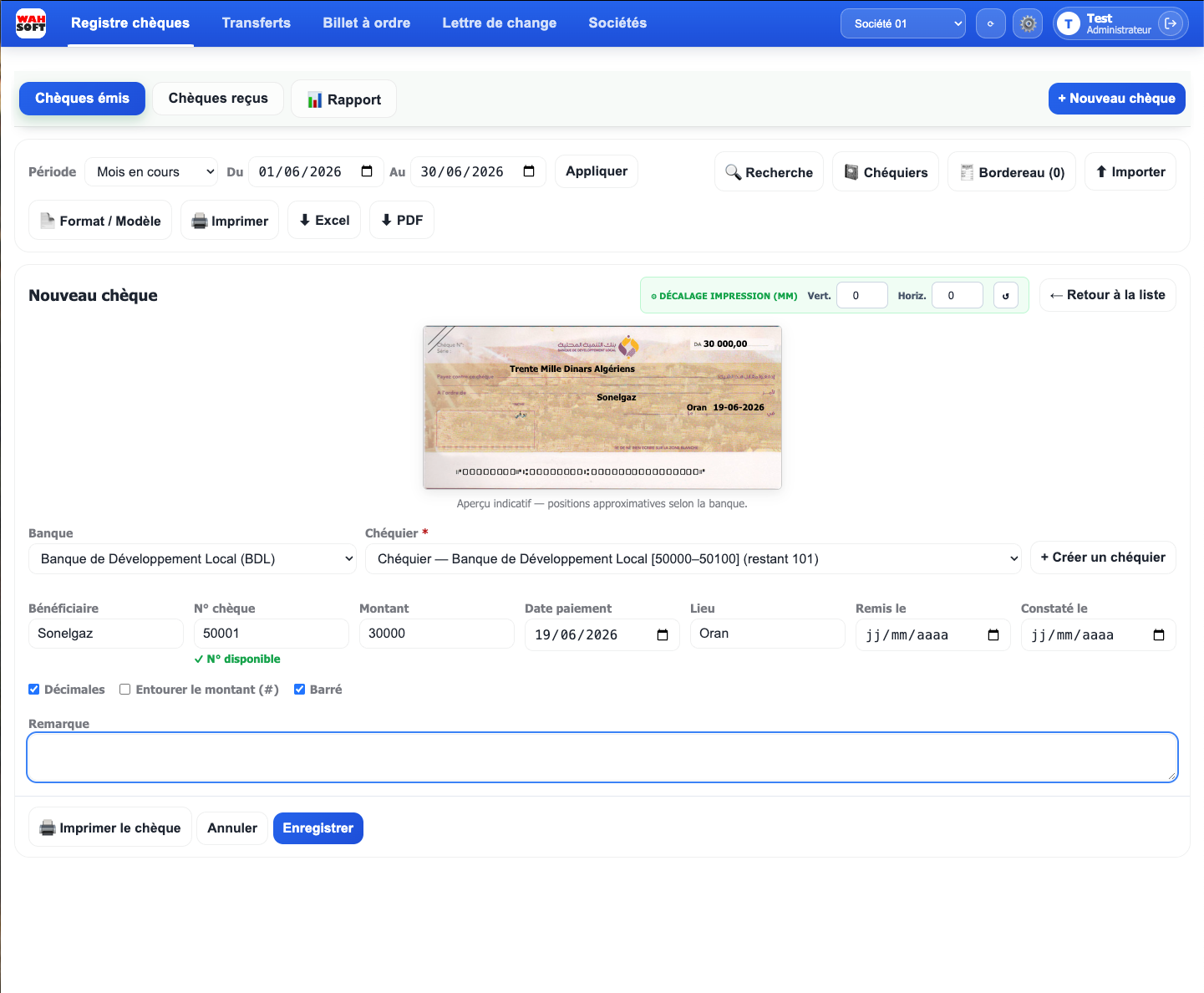
Task: Open the Billet à ordre menu
Action: click(x=367, y=23)
